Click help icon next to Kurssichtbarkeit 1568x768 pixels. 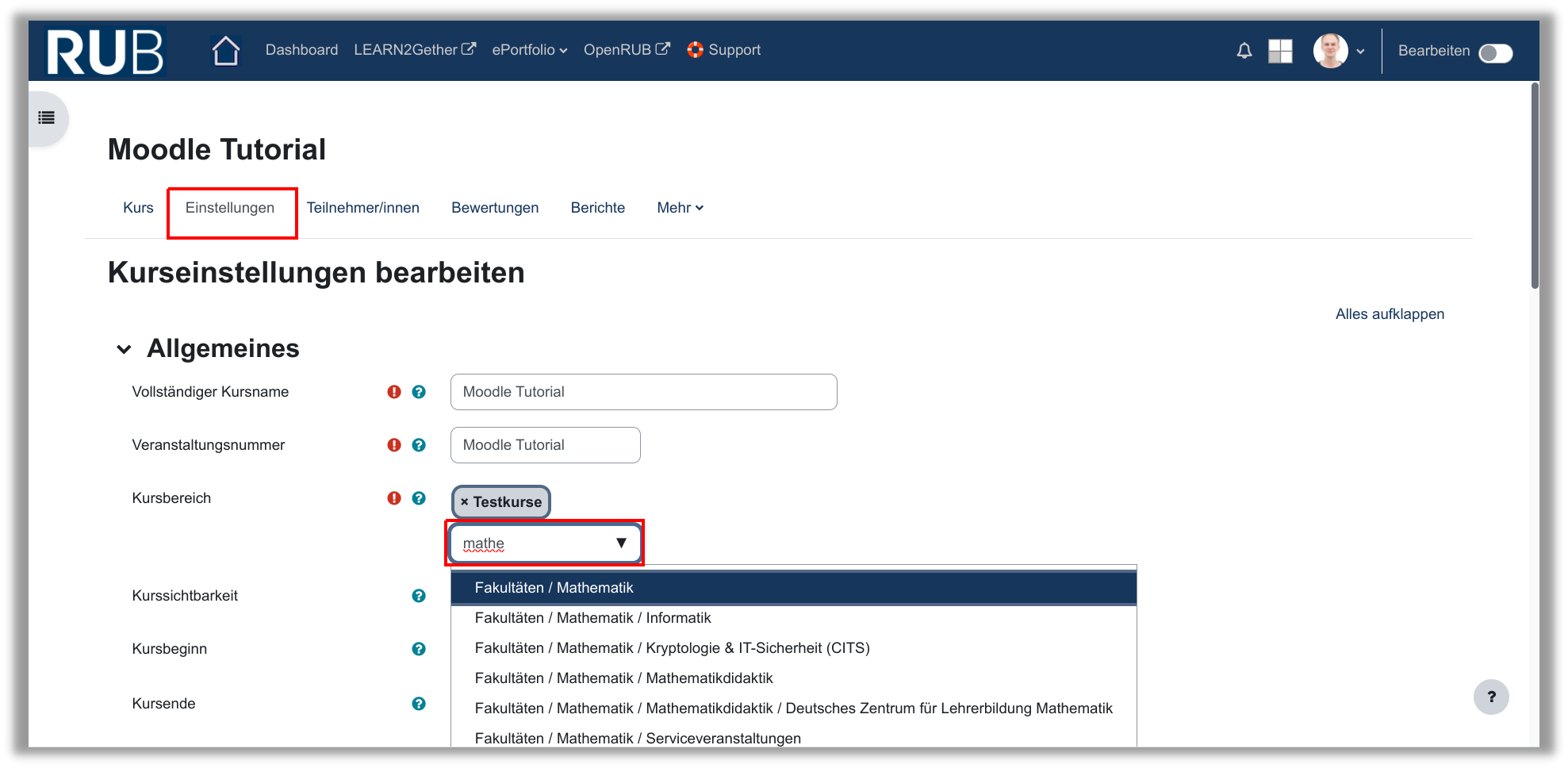click(419, 596)
